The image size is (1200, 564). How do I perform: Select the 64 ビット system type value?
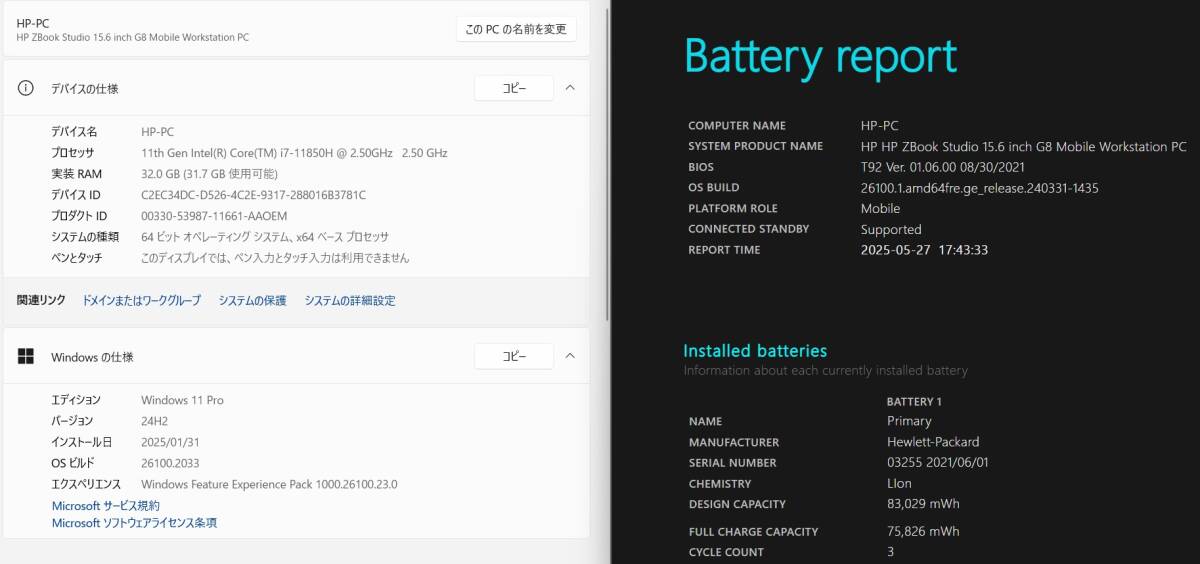point(265,237)
